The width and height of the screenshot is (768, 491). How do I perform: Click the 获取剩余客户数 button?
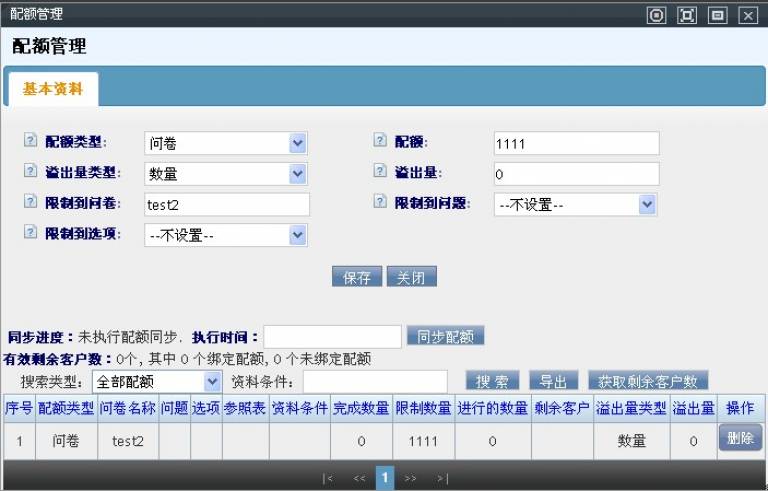[648, 381]
